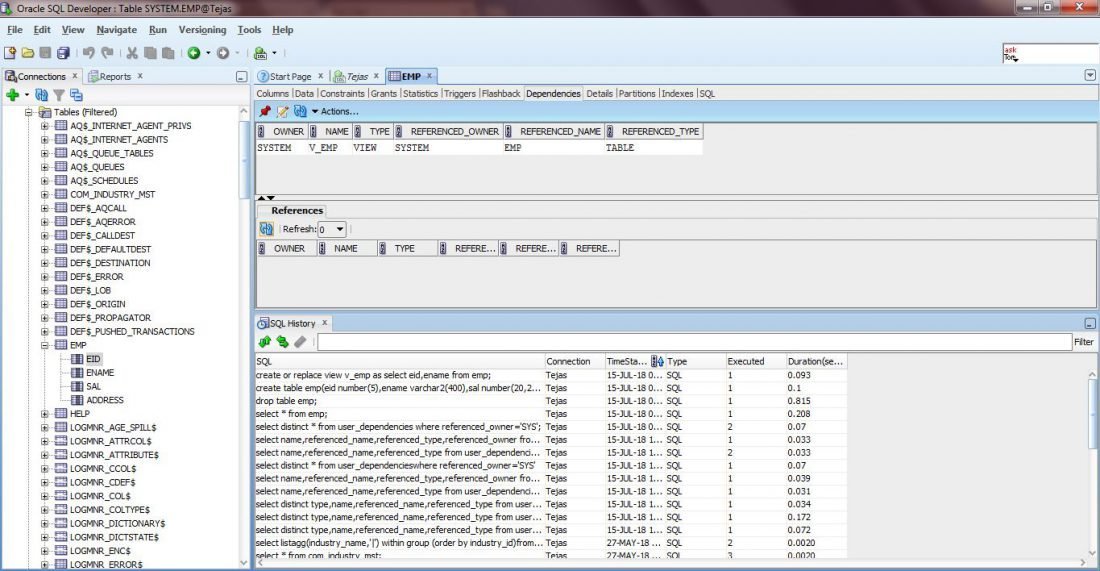Click the Ask Tom search box
Viewport: 1100px width, 571px height.
point(1049,53)
